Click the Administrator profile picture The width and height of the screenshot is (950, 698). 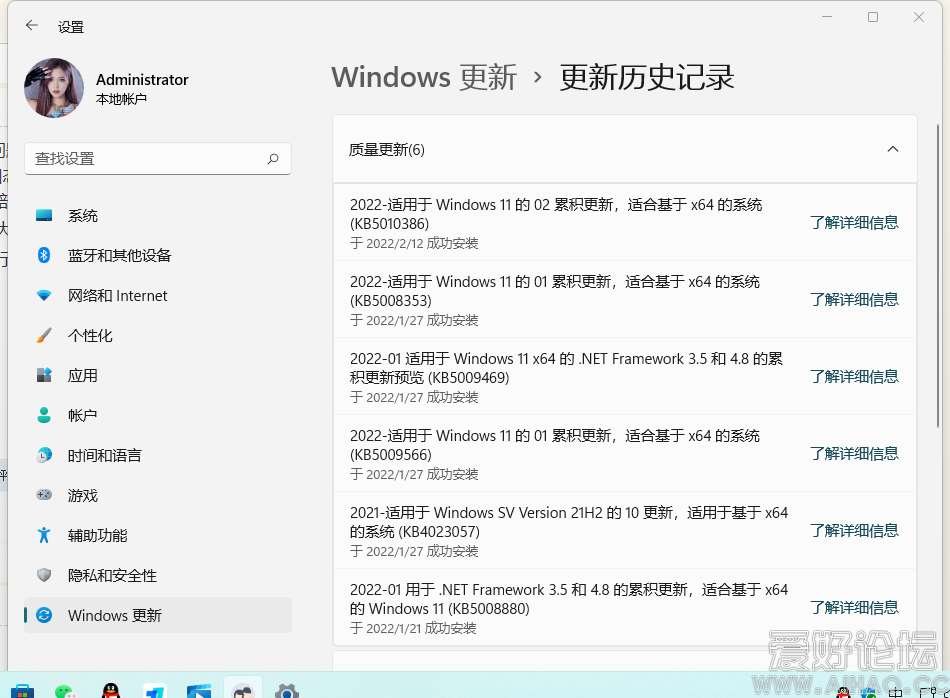coord(53,88)
